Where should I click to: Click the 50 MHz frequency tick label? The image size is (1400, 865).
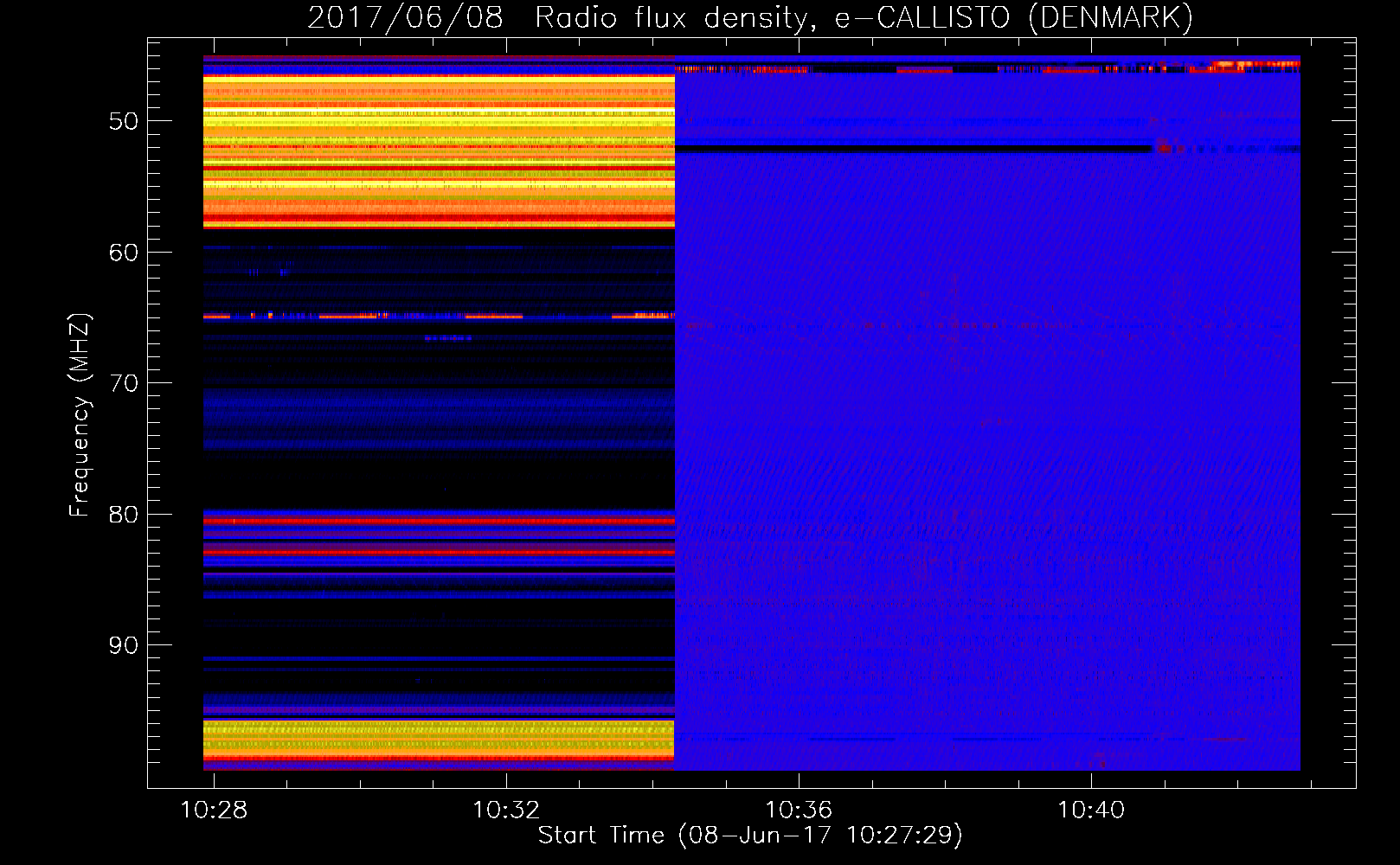coord(124,121)
